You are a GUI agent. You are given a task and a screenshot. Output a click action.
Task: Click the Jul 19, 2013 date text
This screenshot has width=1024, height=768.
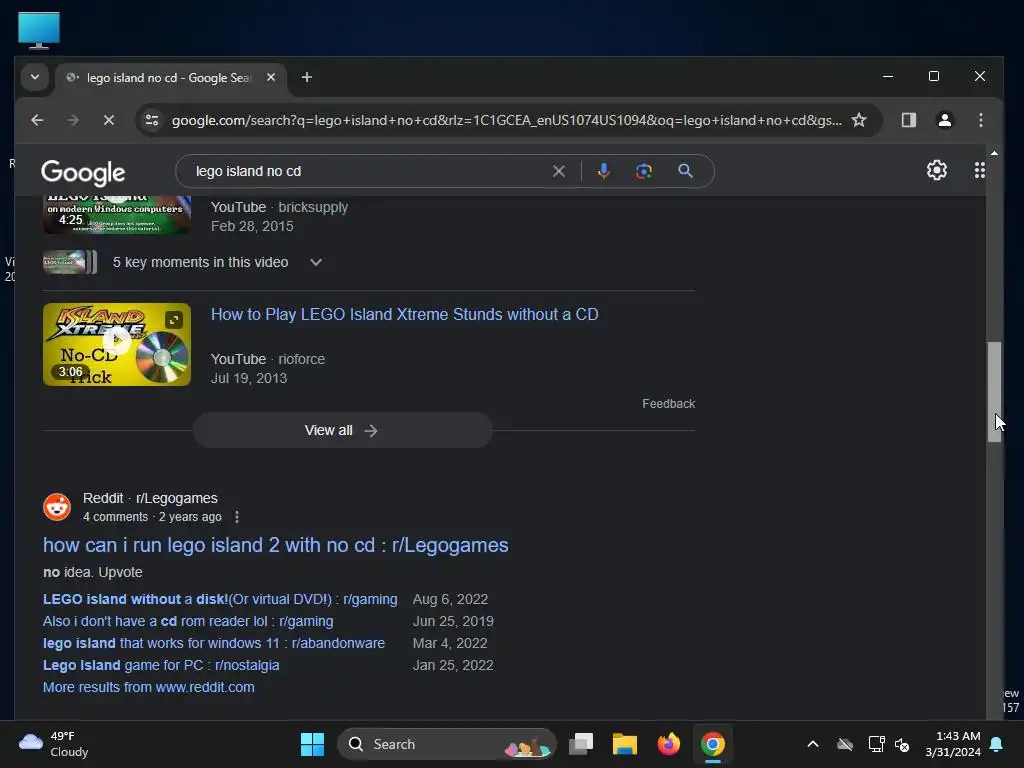pos(249,378)
